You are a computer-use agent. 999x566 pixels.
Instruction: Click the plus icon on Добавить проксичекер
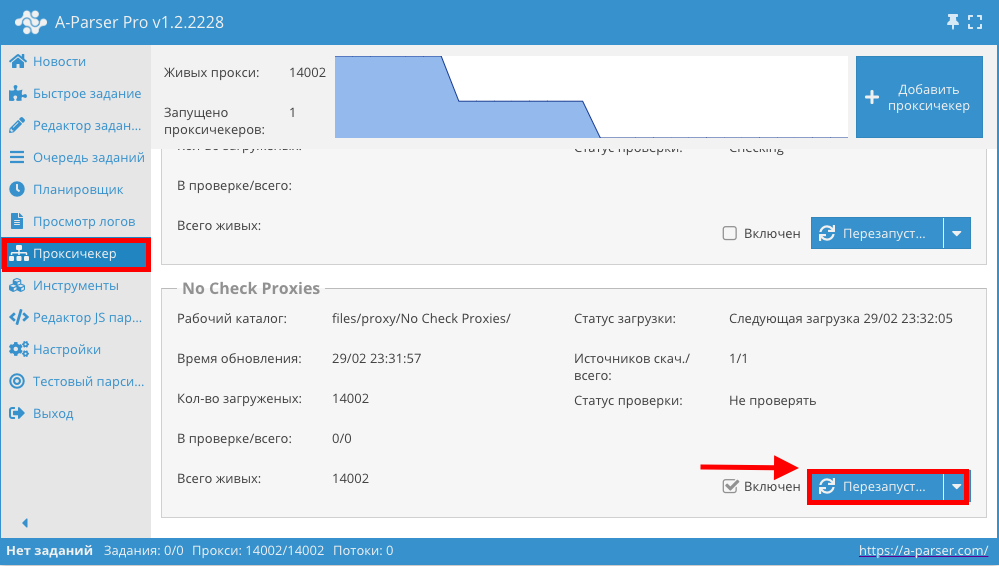(x=872, y=98)
